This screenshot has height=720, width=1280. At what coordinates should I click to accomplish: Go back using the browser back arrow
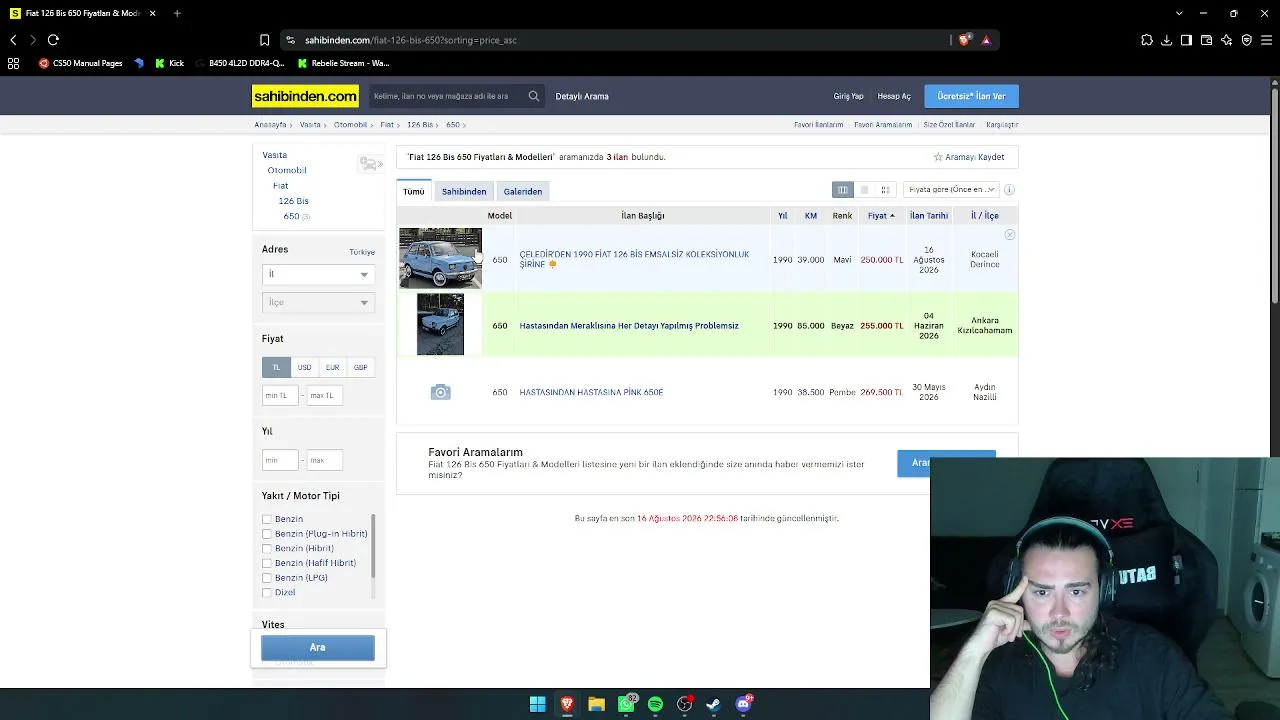tap(13, 40)
